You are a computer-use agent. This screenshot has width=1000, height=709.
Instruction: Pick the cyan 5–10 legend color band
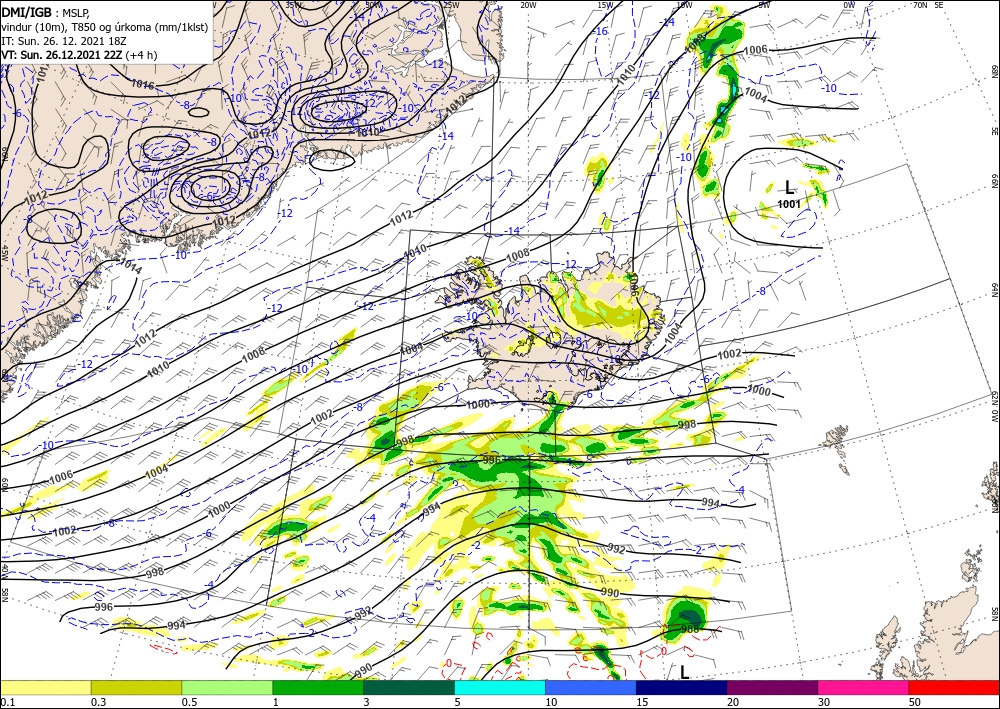pos(500,687)
